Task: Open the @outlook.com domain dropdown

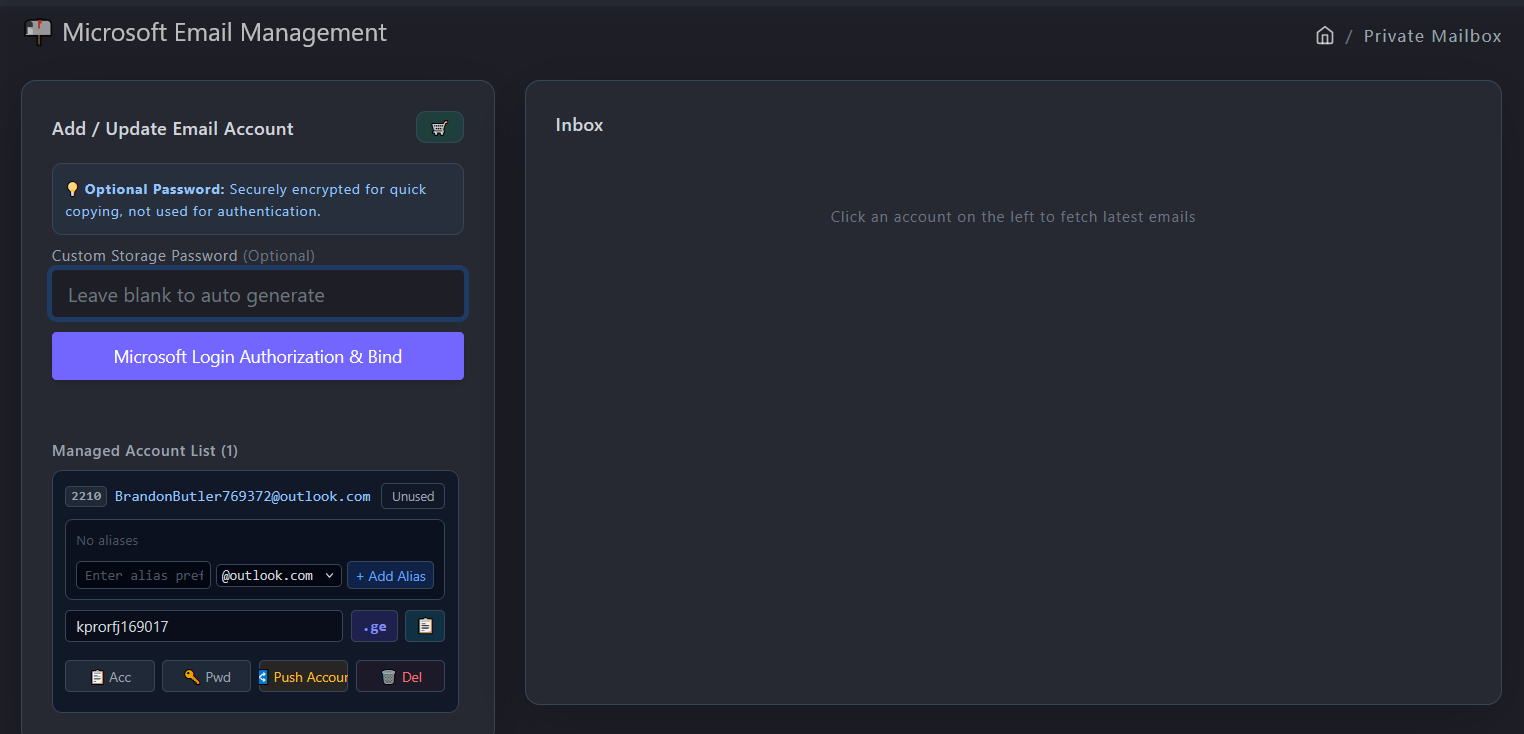Action: coord(279,575)
